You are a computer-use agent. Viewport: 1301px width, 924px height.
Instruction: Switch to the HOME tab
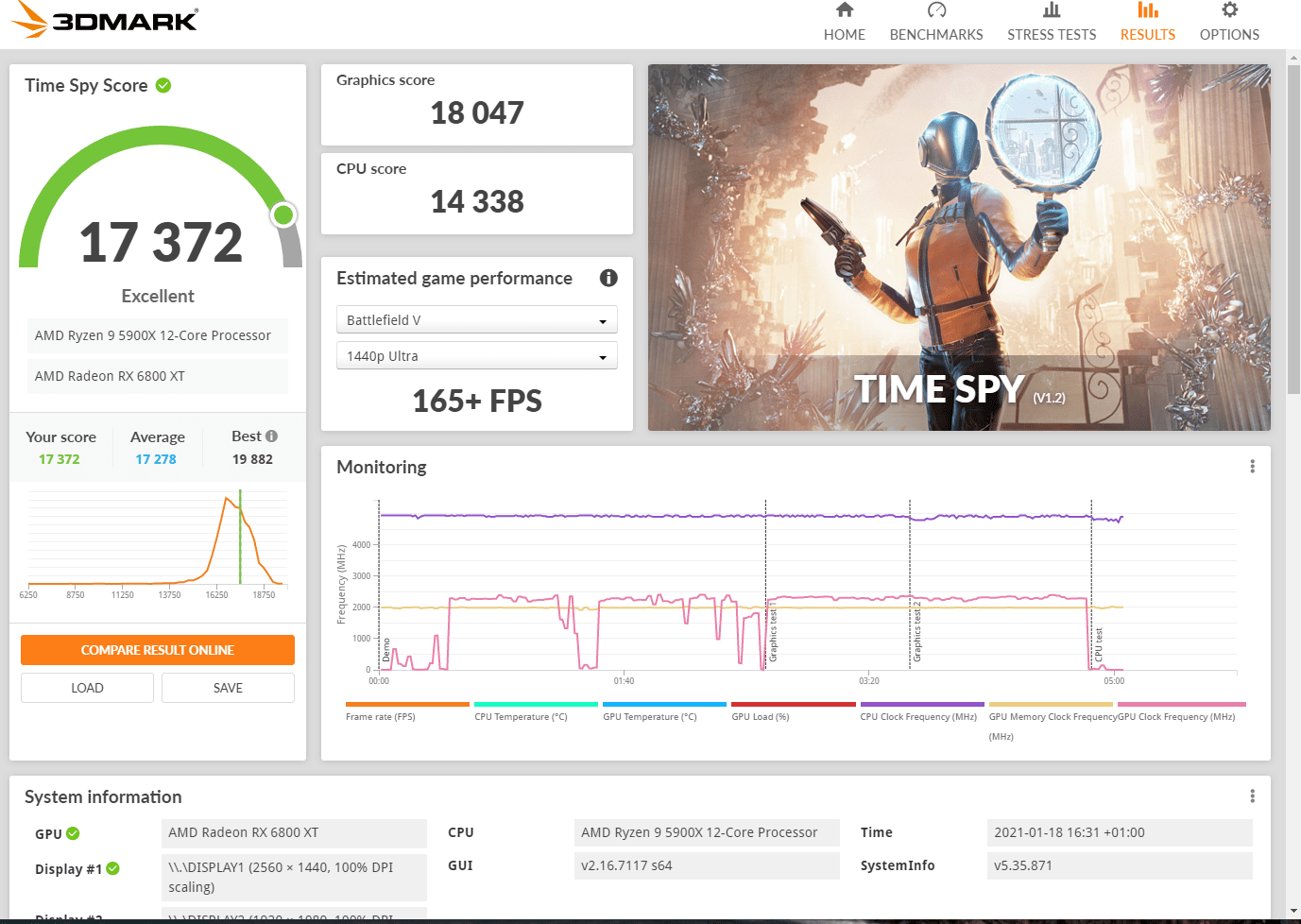point(845,34)
